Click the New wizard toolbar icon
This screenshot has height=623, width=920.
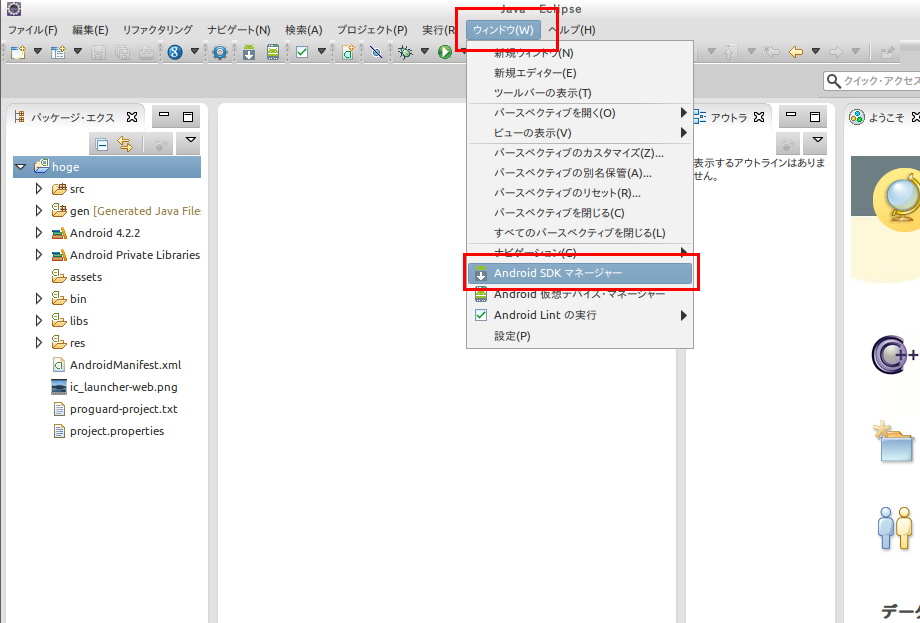(x=18, y=52)
